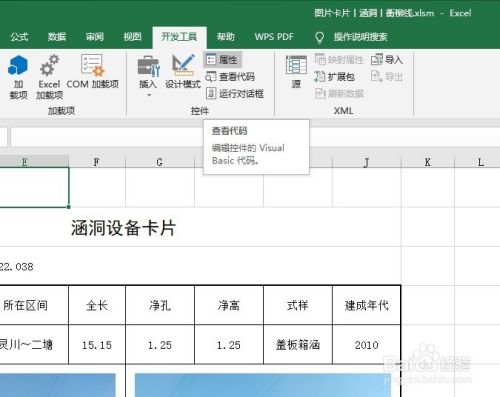Click the cell with 2010
The height and width of the screenshot is (397, 500).
point(367,344)
